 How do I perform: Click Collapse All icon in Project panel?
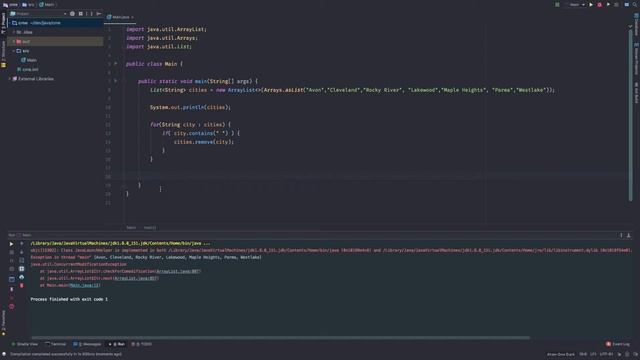80,13
